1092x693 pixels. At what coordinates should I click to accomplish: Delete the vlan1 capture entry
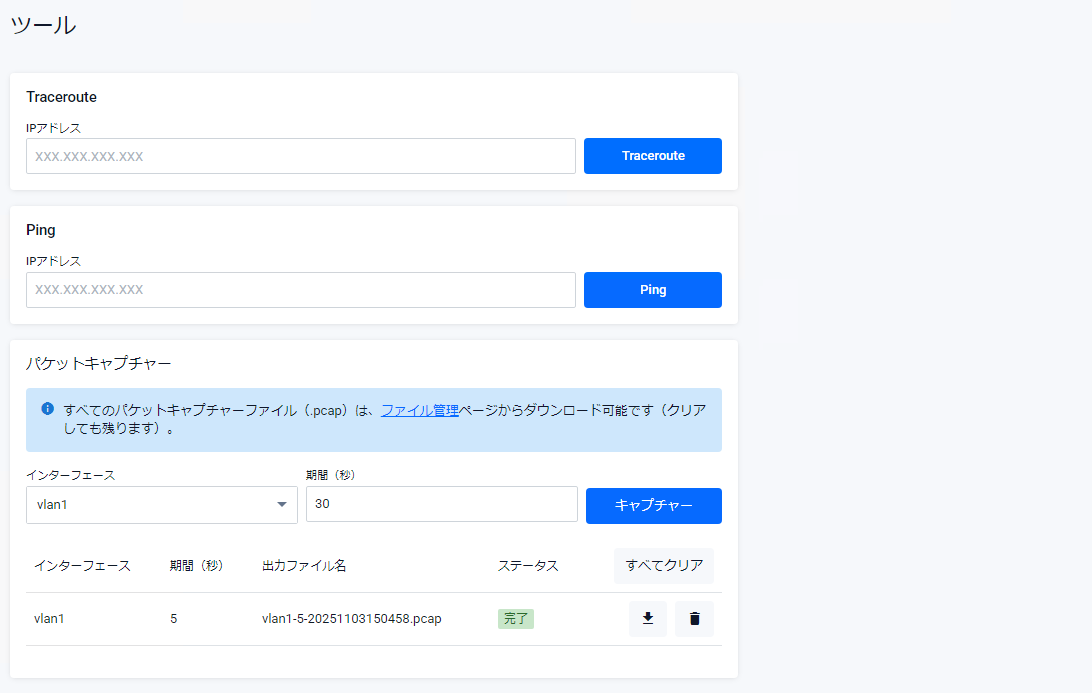[x=694, y=618]
